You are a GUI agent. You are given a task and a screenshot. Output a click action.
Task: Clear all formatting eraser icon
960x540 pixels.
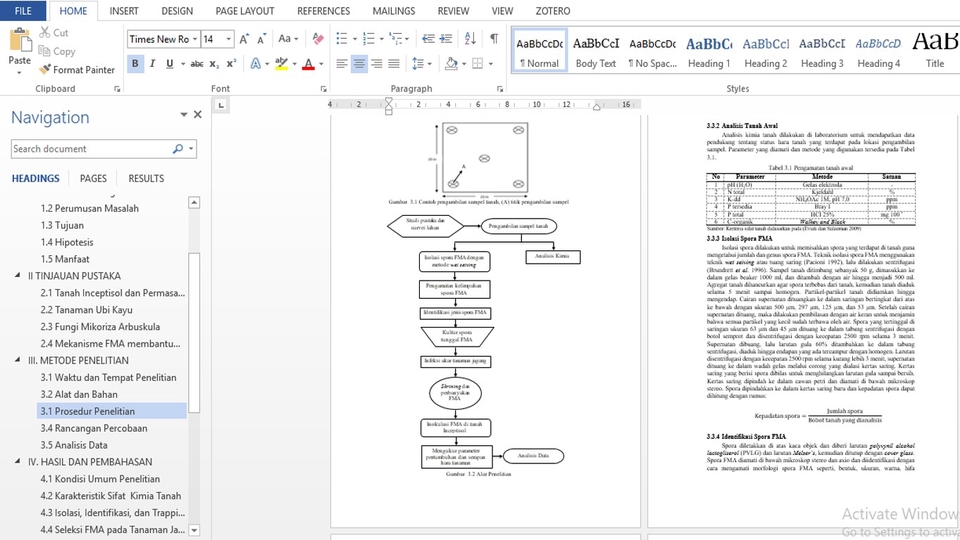click(x=318, y=39)
